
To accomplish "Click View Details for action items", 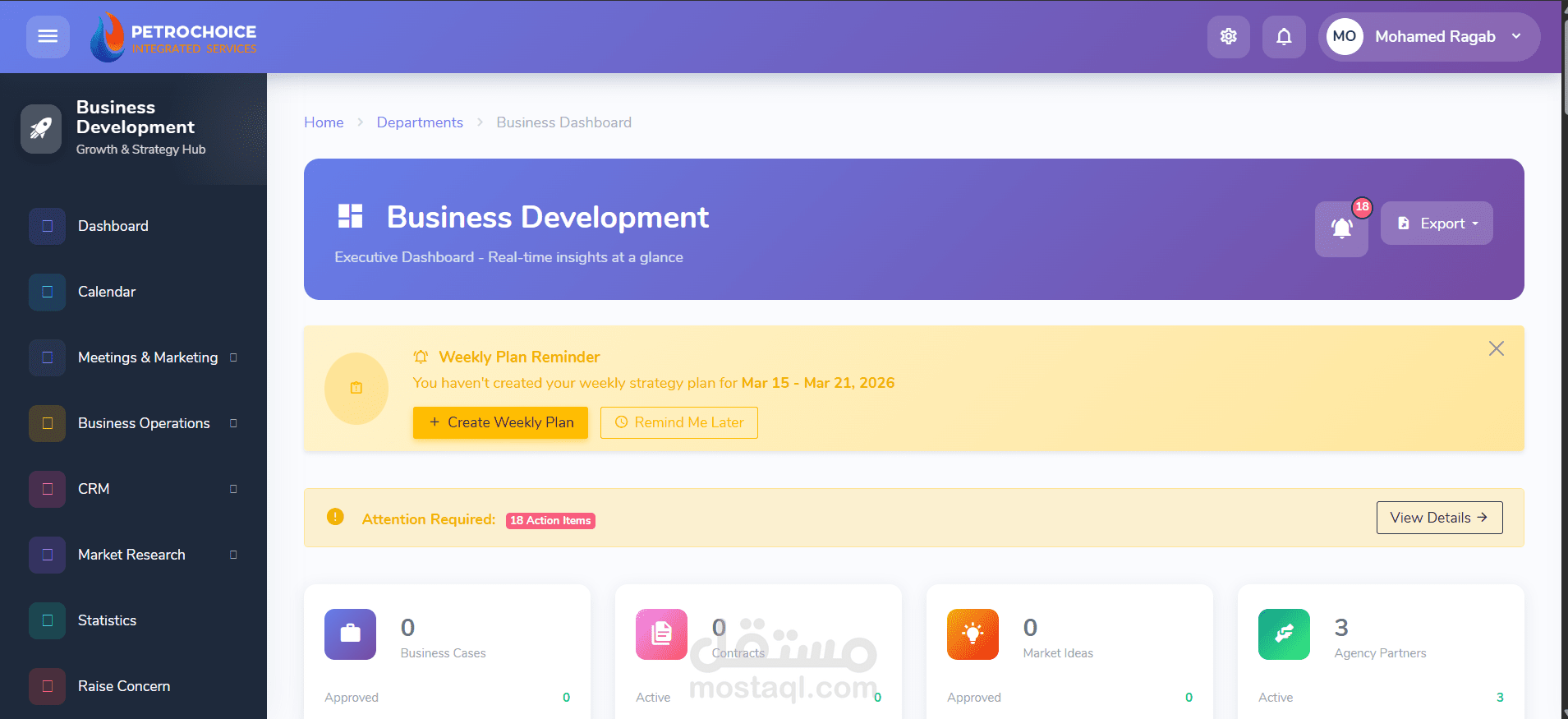I will click(x=1439, y=518).
